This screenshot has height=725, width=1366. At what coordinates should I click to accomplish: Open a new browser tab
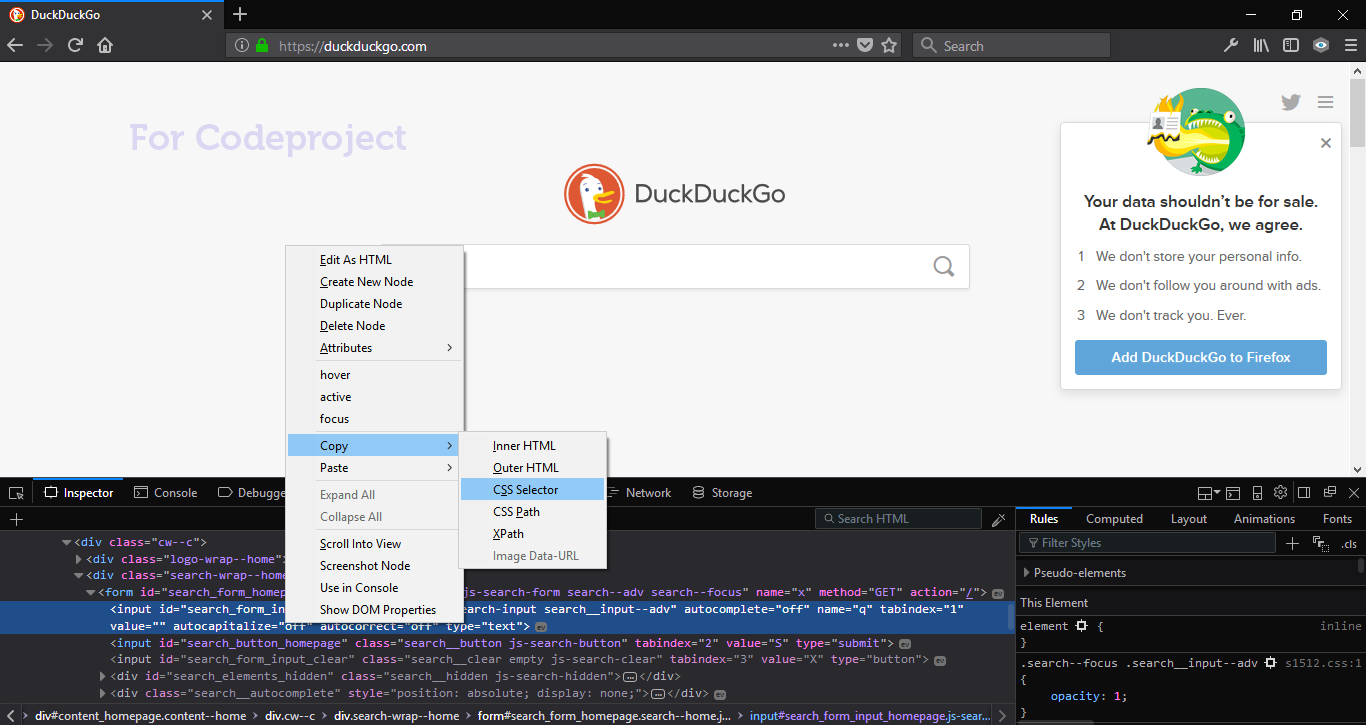(x=240, y=15)
